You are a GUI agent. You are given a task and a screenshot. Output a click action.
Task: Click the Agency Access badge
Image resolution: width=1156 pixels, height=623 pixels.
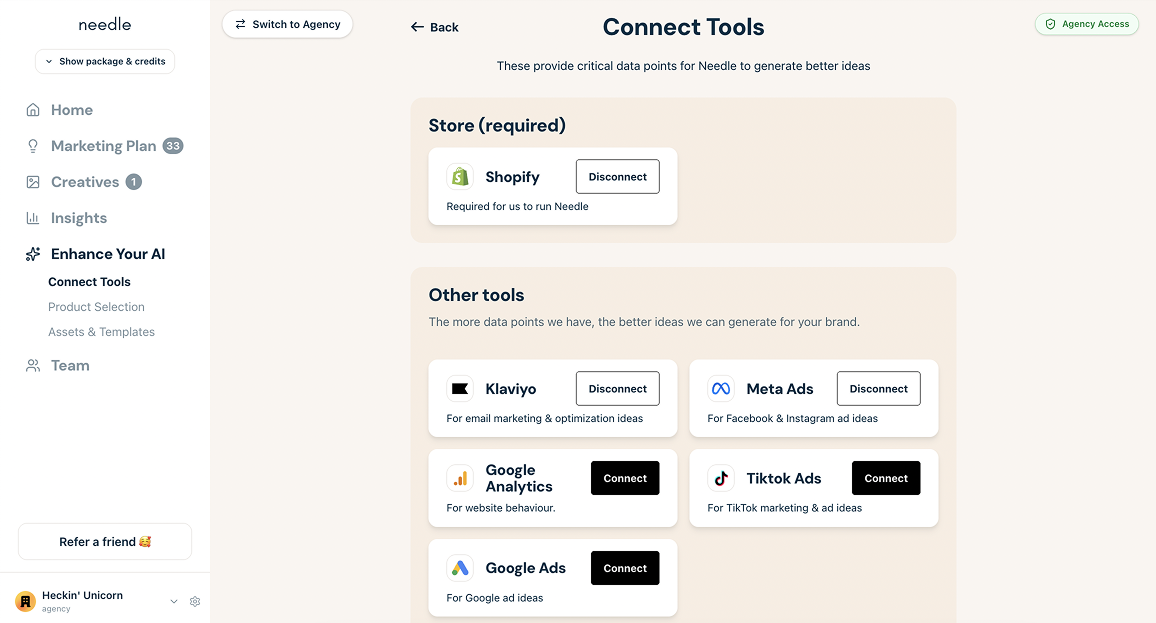[x=1087, y=24]
